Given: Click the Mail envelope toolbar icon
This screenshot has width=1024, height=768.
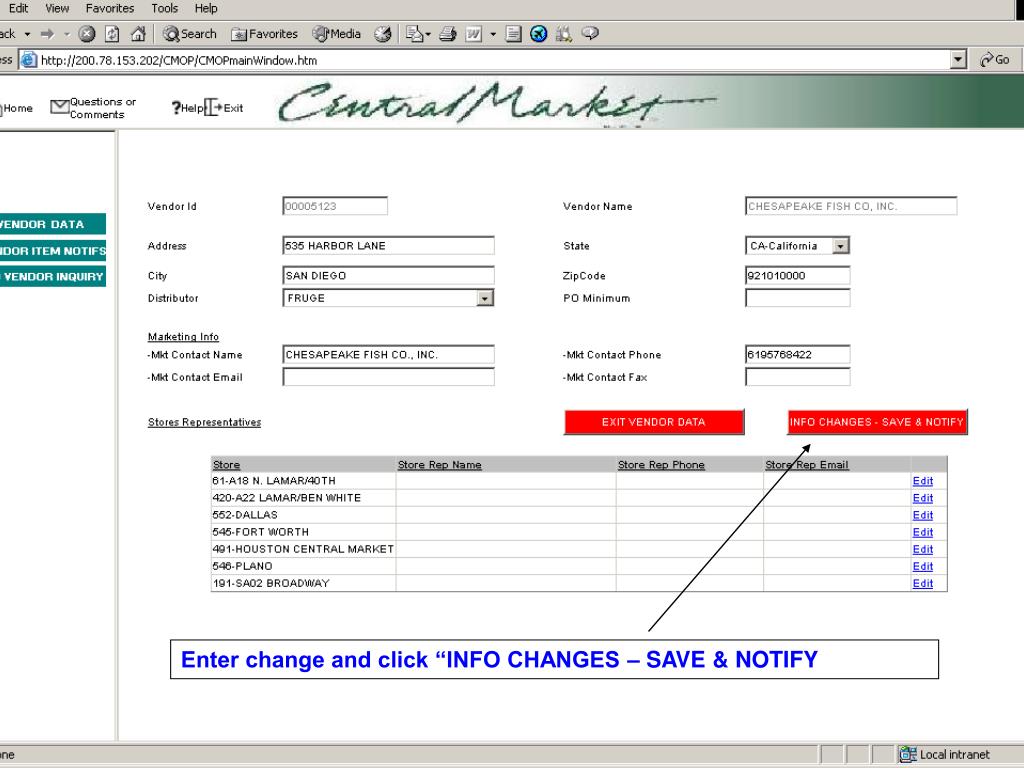Looking at the screenshot, I should coord(415,34).
